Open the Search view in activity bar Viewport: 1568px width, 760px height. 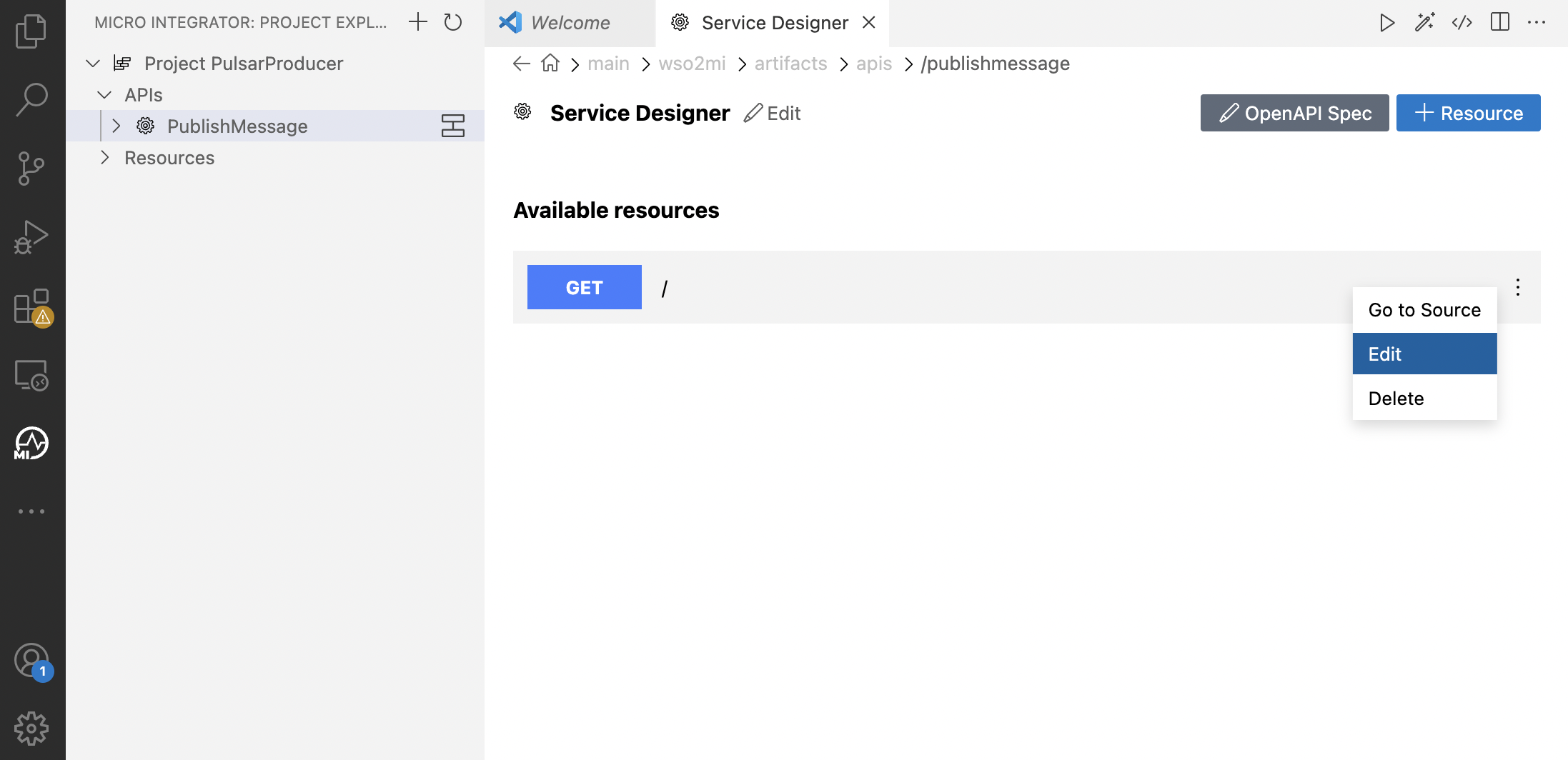(x=31, y=99)
